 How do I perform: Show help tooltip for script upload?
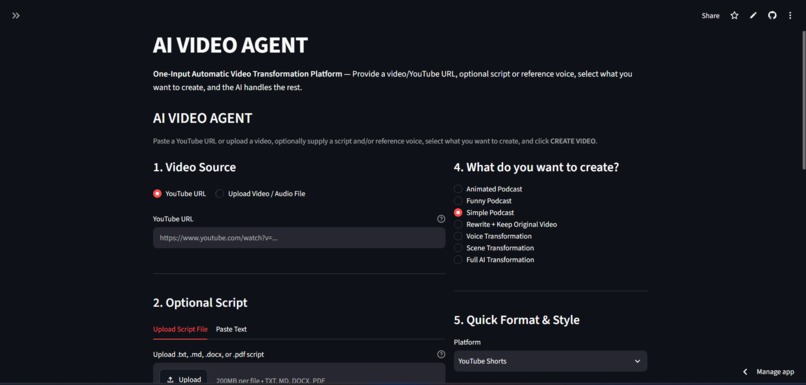(x=441, y=355)
